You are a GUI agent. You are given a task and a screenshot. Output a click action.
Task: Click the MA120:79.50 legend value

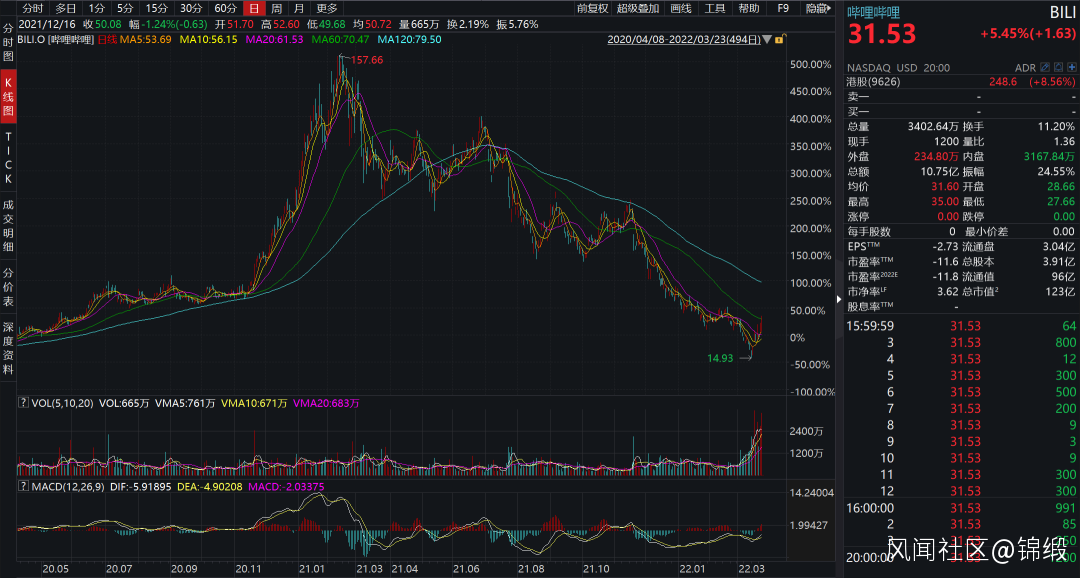(409, 40)
